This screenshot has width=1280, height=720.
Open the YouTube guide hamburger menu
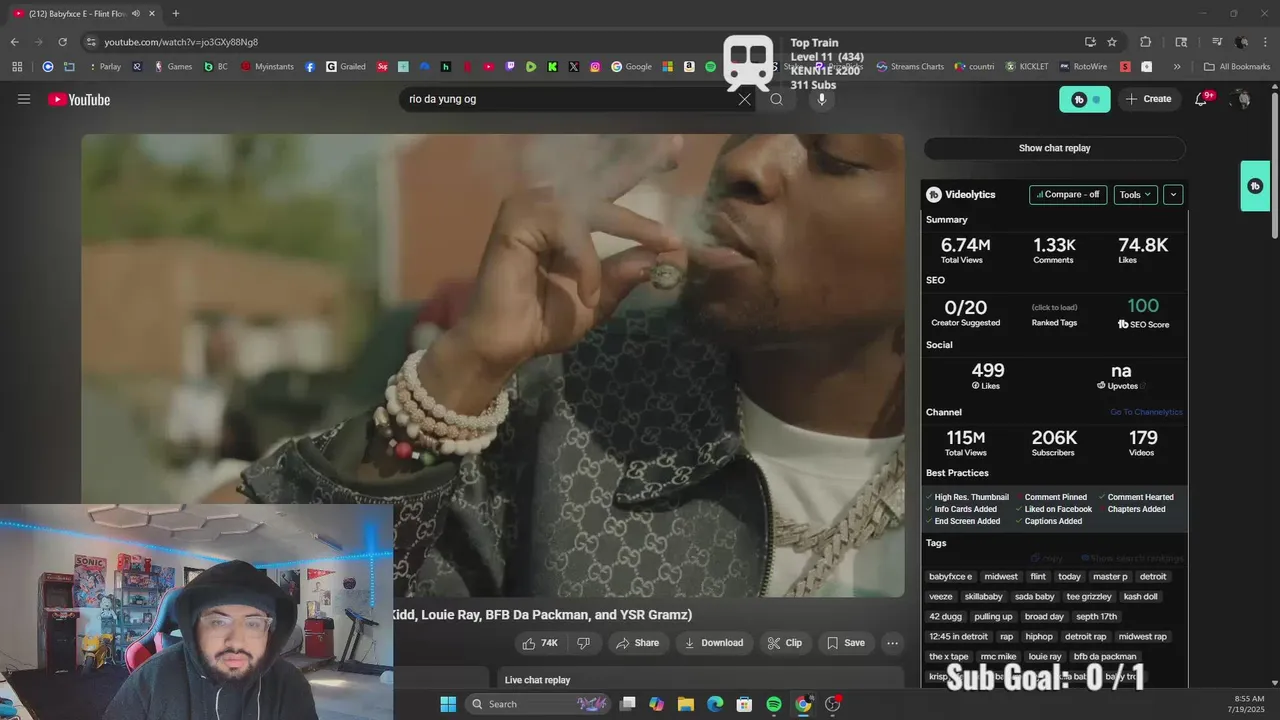(x=24, y=99)
